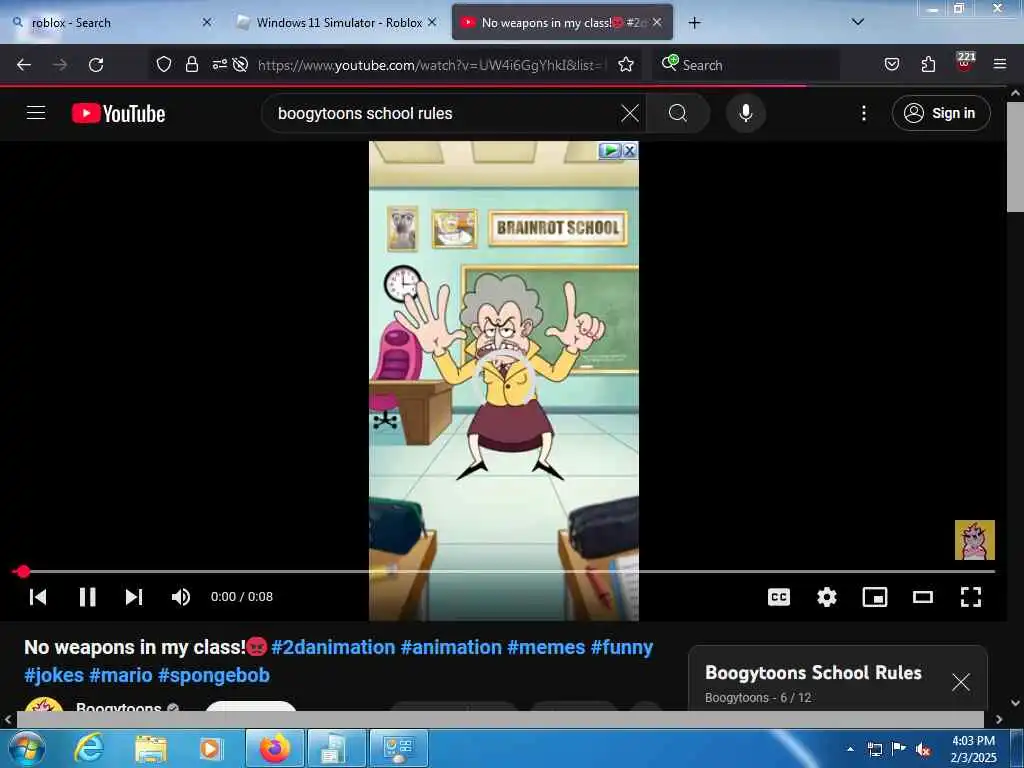Open the #spongebob hashtag link
The image size is (1024, 768).
pos(214,675)
